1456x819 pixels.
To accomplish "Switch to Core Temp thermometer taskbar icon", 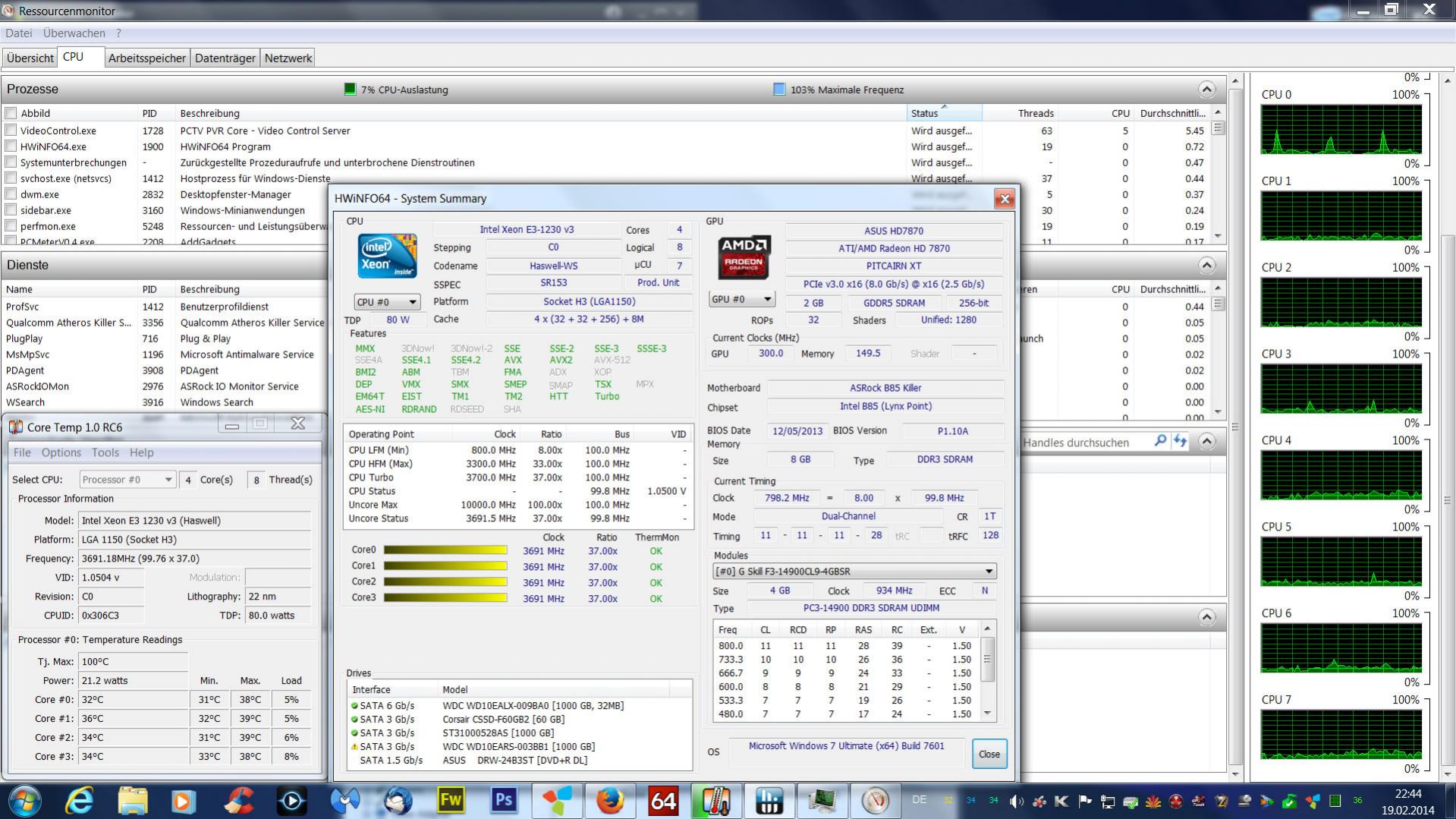I will [x=716, y=801].
